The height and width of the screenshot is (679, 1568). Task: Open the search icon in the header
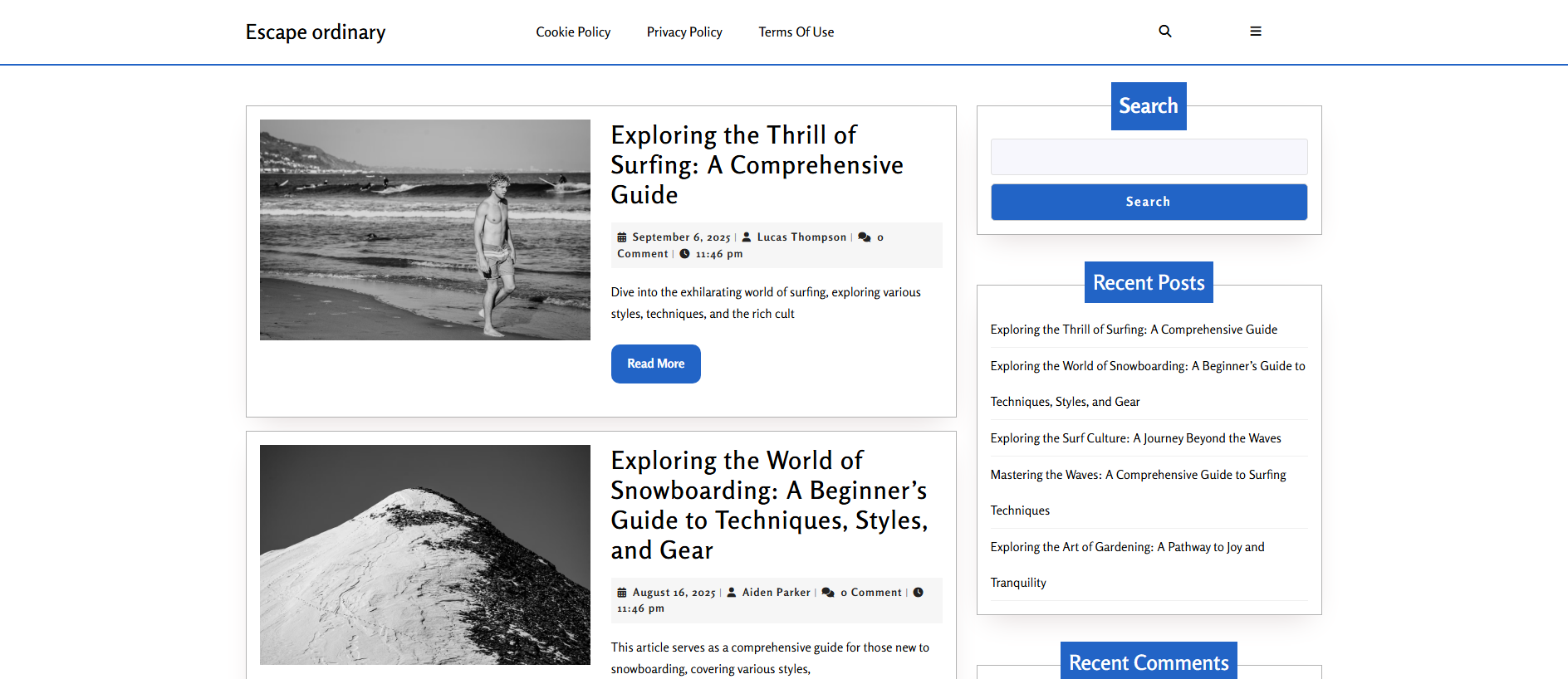click(1165, 32)
